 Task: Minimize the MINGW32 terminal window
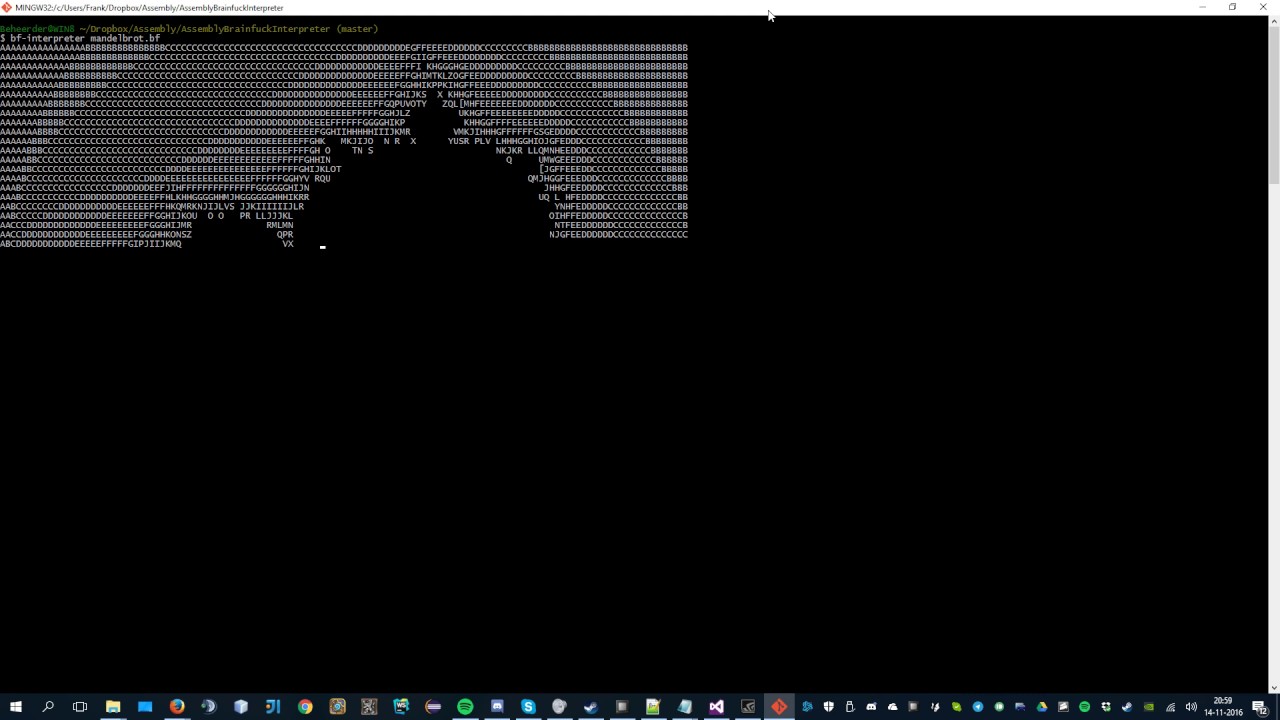point(1202,7)
